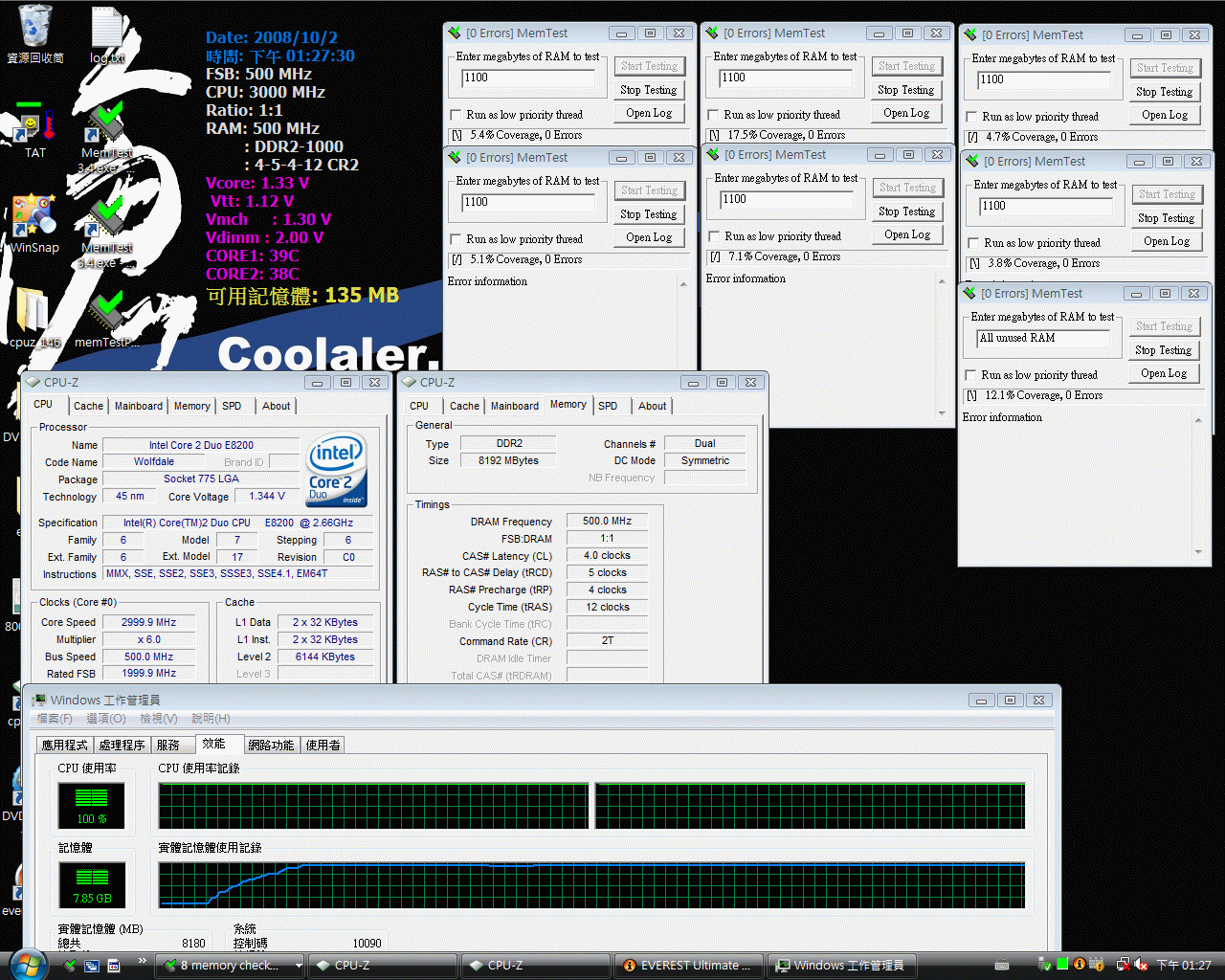This screenshot has height=980, width=1225.
Task: Switch to 處理程序 tab in Task Manager
Action: (122, 745)
